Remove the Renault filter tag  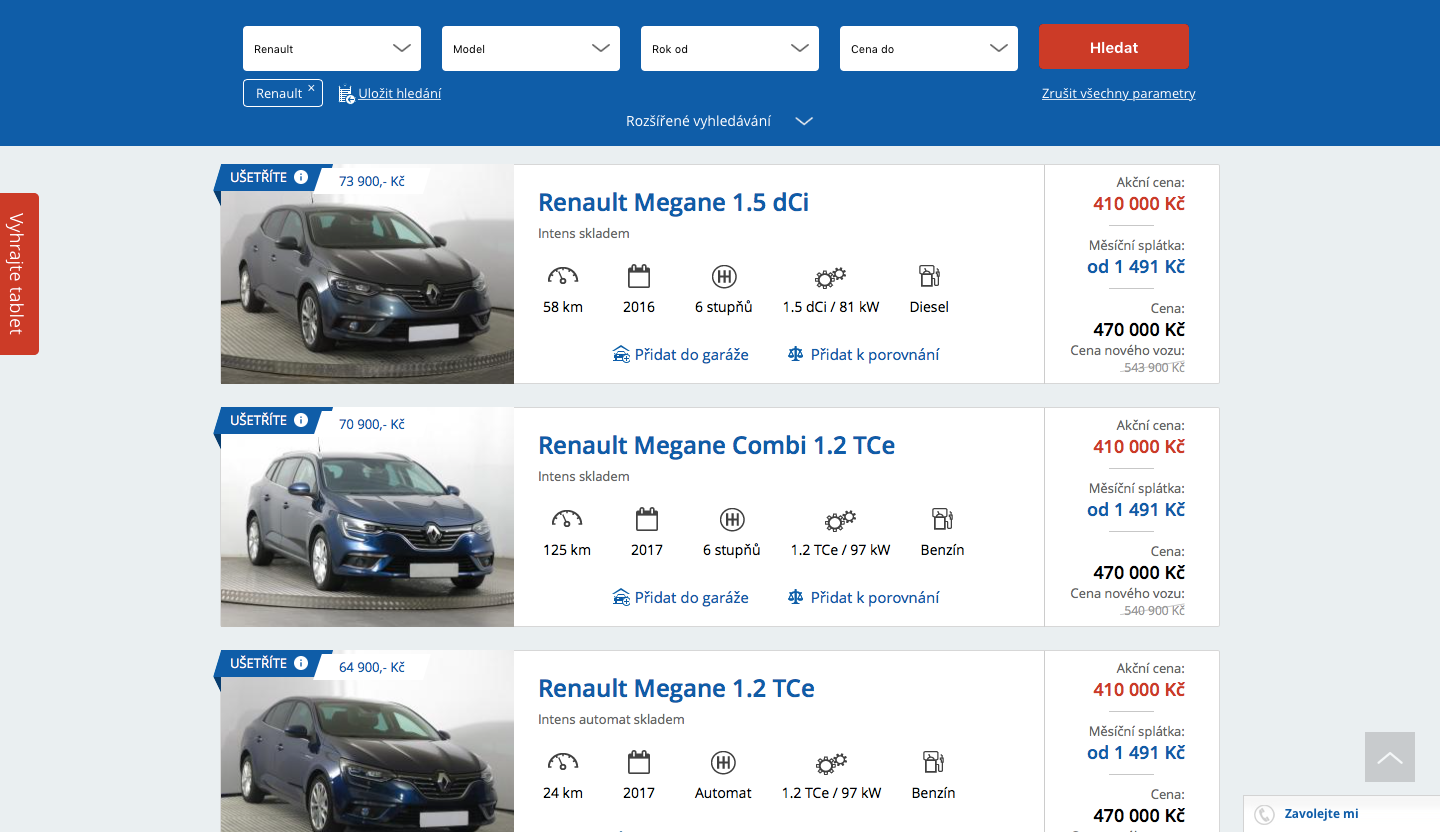click(311, 88)
